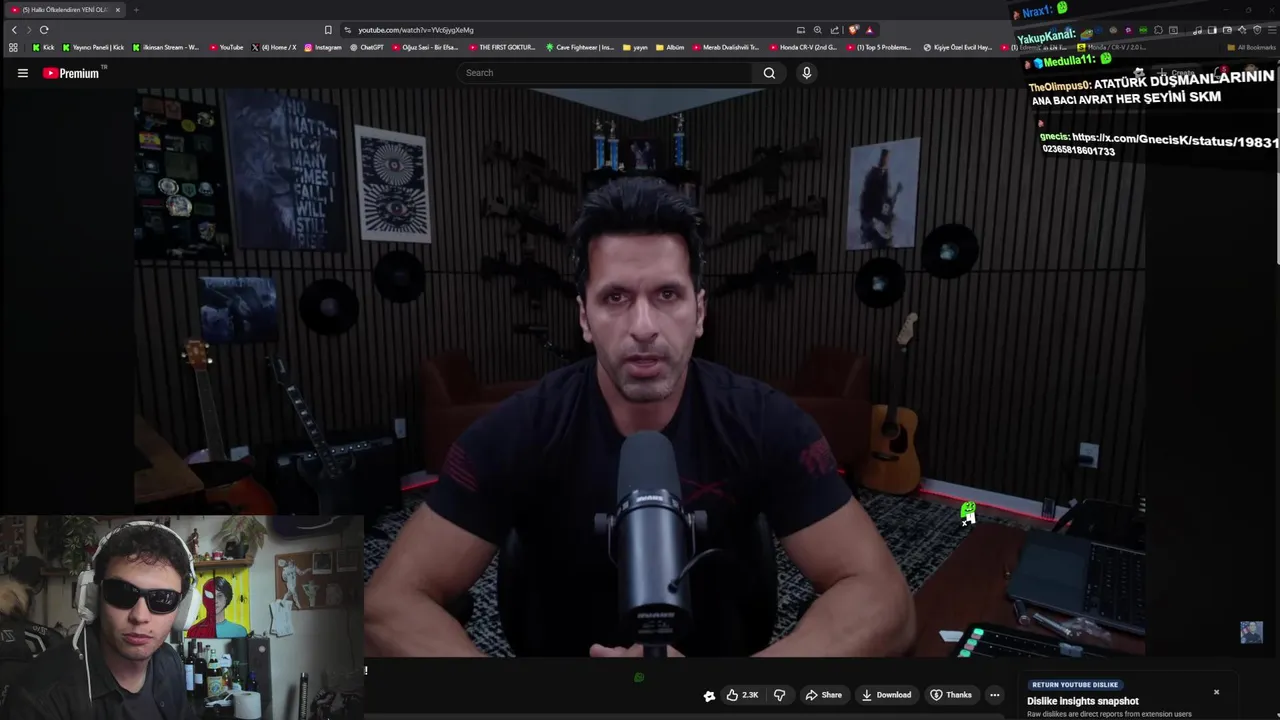Open site info icon left of URL
The width and height of the screenshot is (1280, 720).
pos(347,30)
